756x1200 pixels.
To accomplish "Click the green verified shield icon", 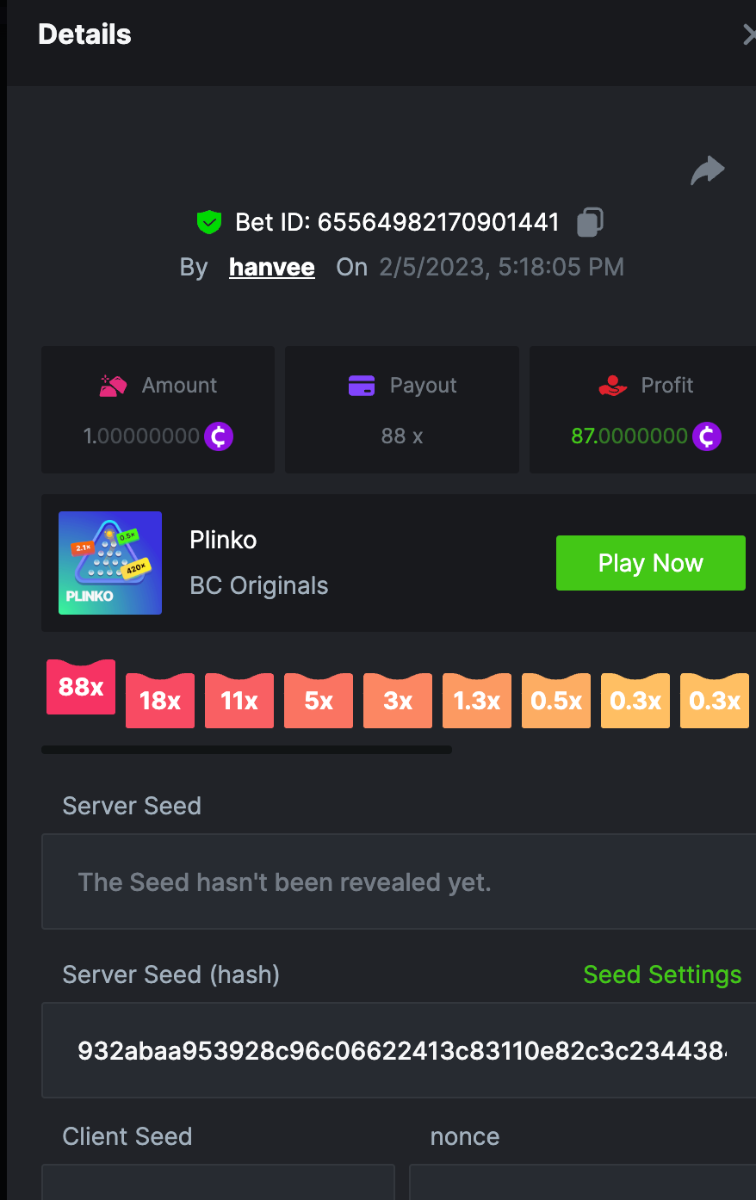I will coord(209,222).
